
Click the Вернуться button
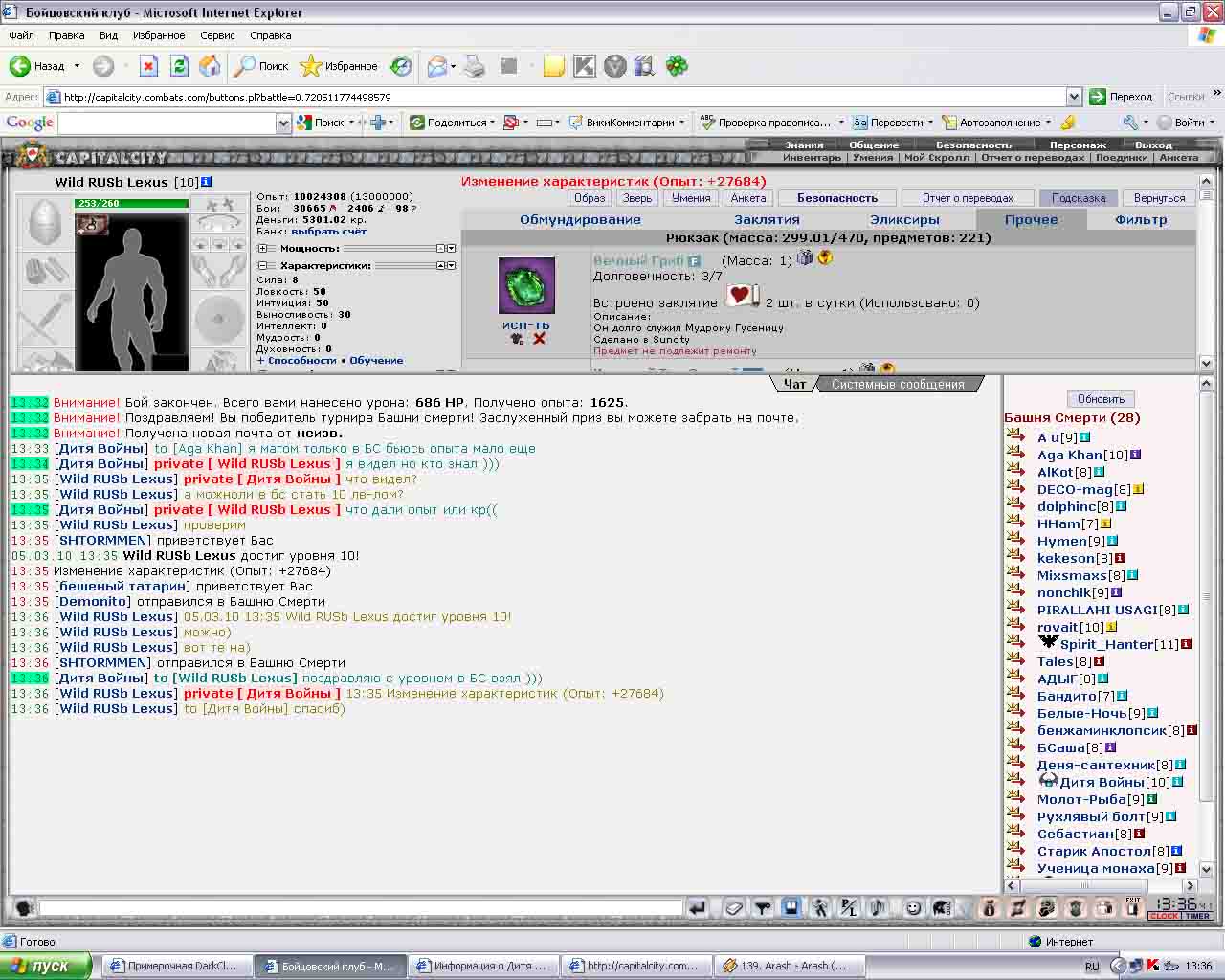[x=1159, y=198]
